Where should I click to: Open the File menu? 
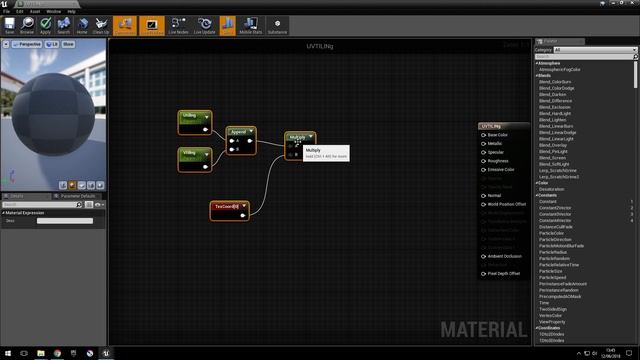7,11
